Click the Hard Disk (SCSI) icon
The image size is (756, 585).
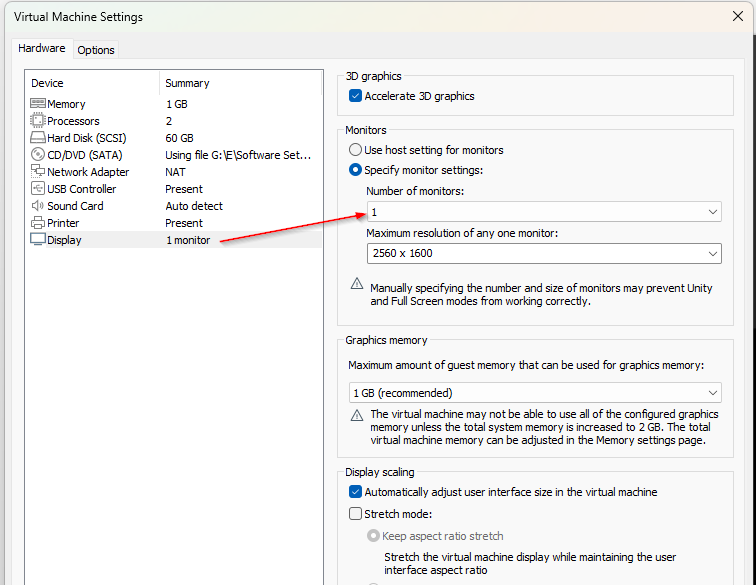pos(38,138)
